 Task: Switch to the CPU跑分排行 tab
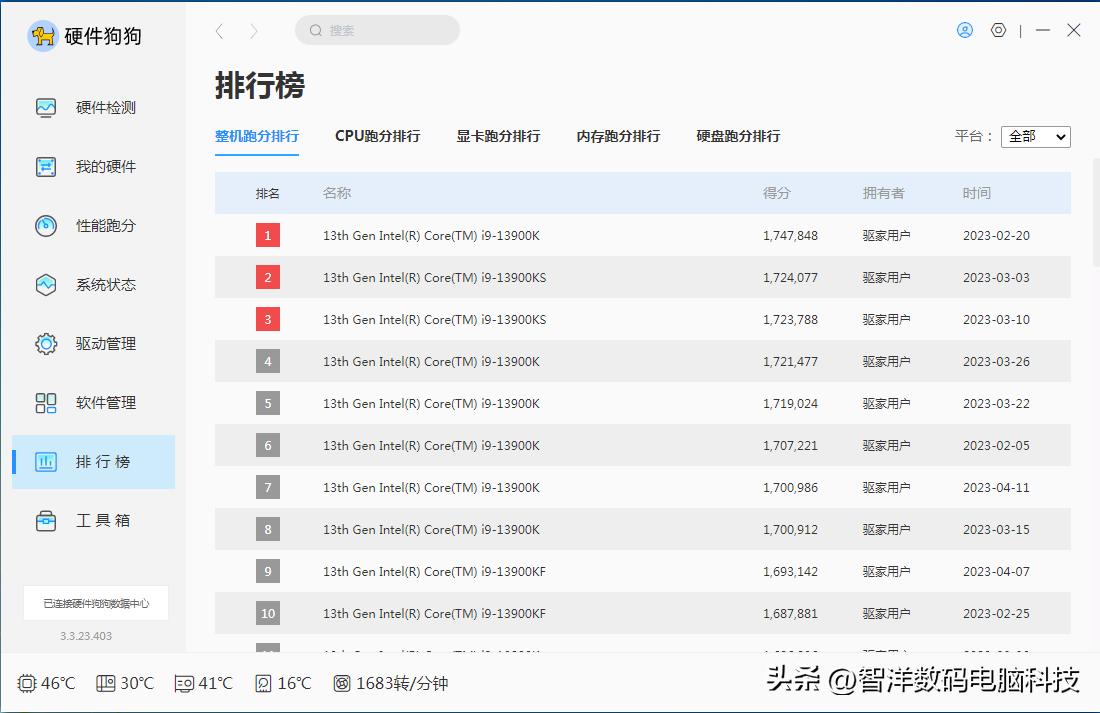378,136
